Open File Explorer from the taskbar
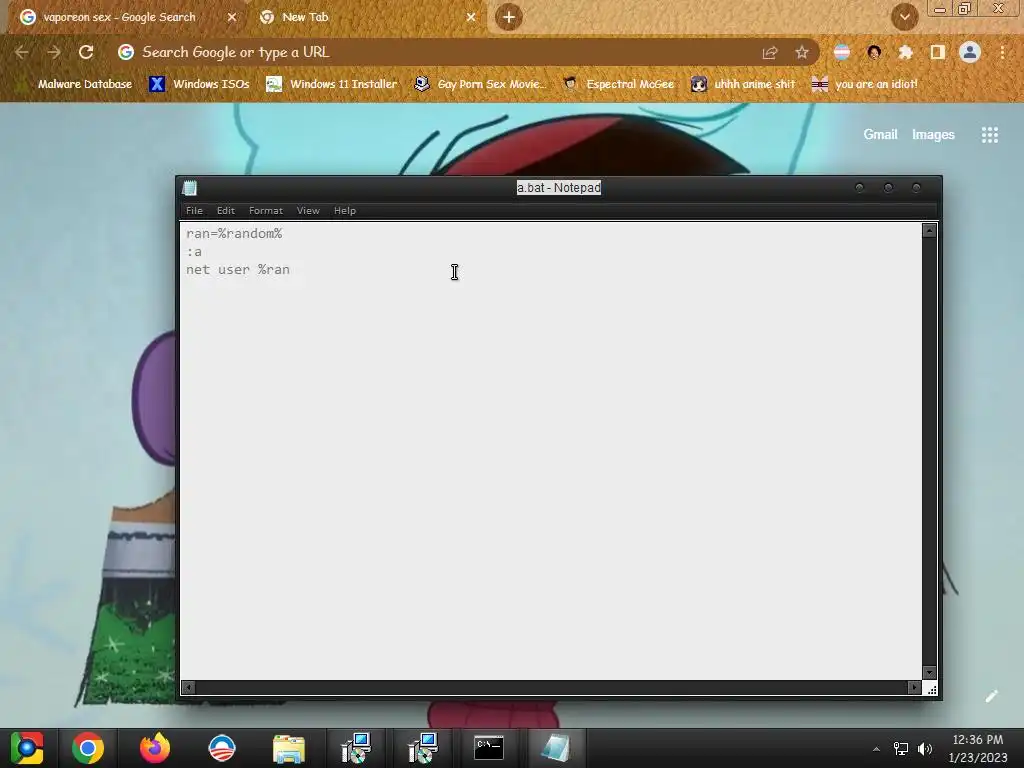 [289, 748]
